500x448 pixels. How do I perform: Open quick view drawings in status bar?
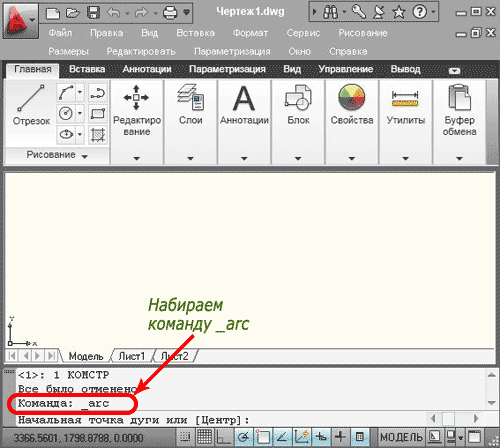click(x=451, y=437)
